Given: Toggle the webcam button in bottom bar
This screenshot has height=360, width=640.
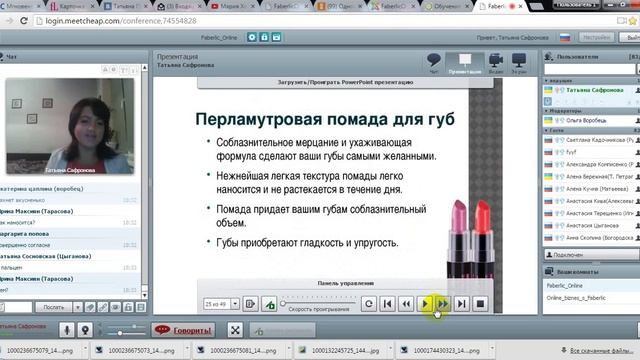Looking at the screenshot, I should (x=85, y=330).
